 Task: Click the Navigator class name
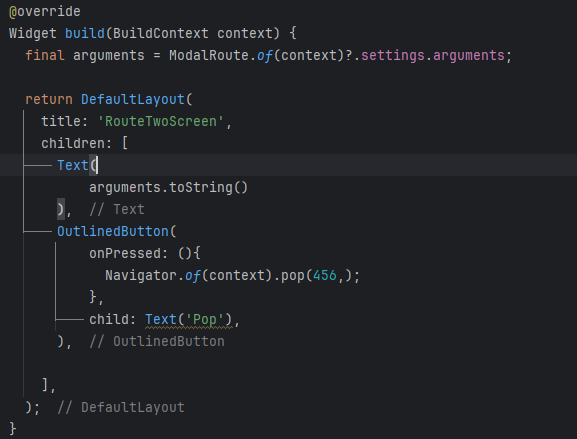pyautogui.click(x=141, y=276)
